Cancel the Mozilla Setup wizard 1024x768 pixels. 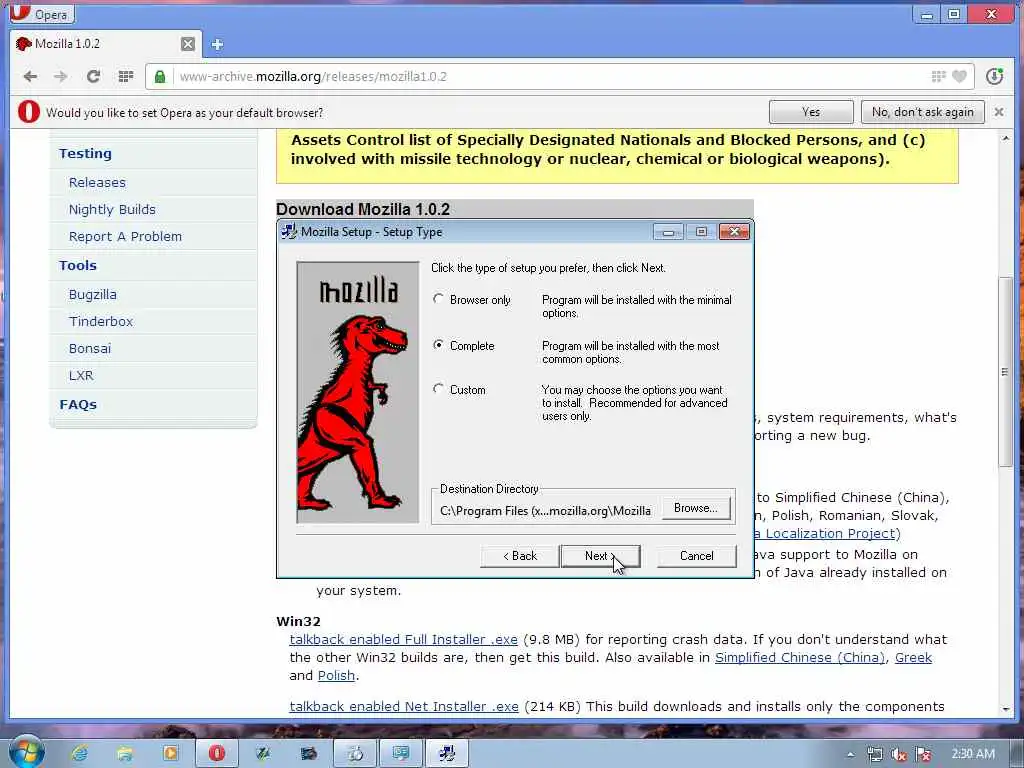696,556
